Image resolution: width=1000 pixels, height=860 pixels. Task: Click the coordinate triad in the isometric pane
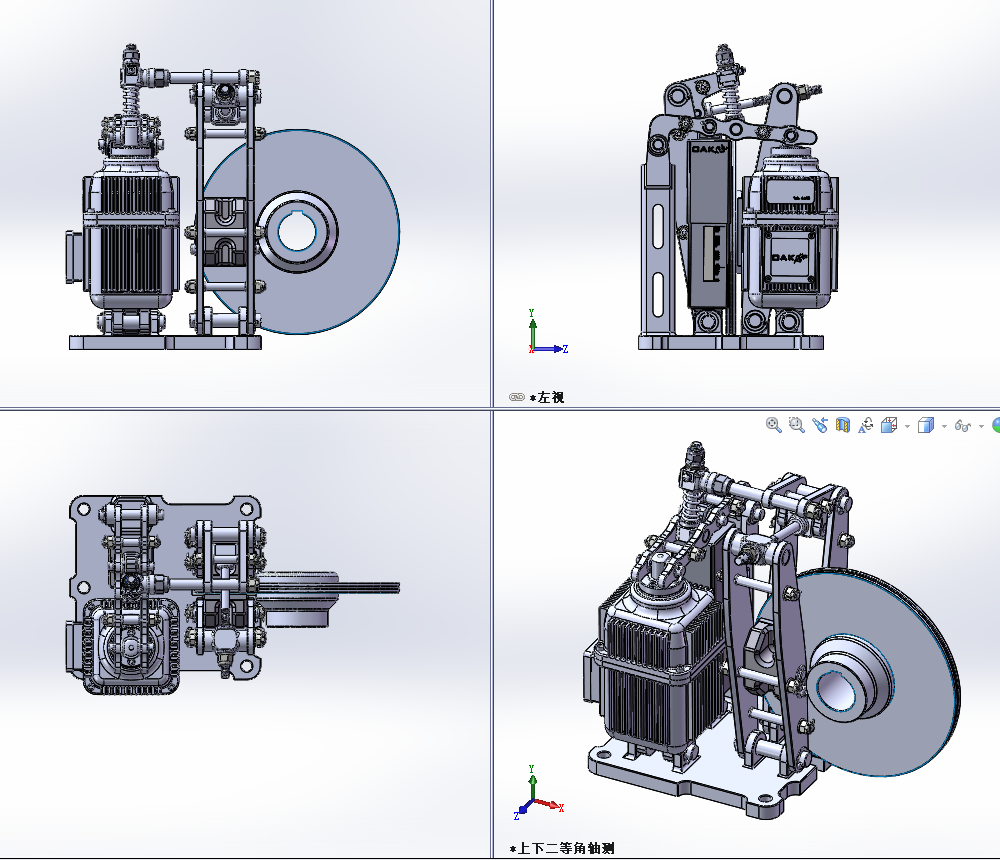[539, 792]
